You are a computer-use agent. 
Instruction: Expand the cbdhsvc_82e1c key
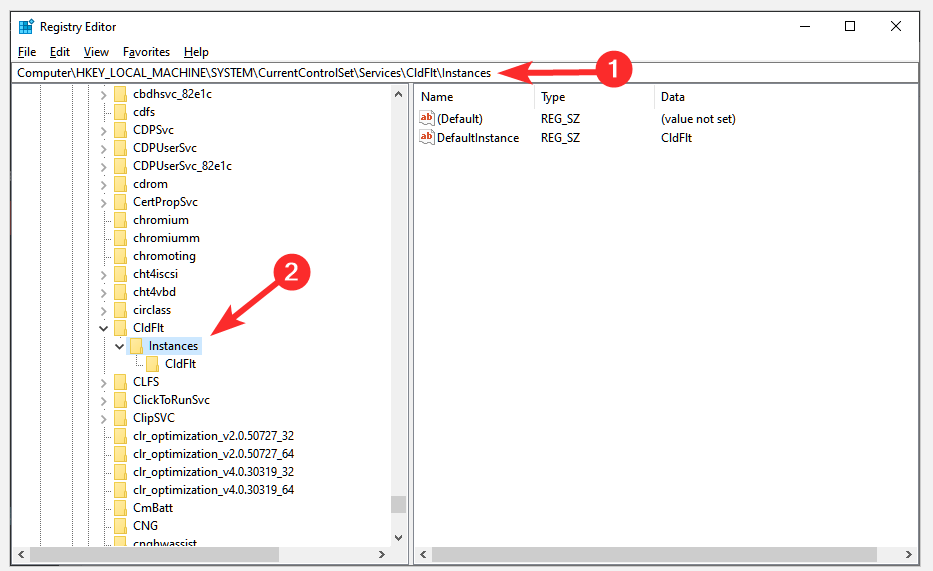click(104, 95)
